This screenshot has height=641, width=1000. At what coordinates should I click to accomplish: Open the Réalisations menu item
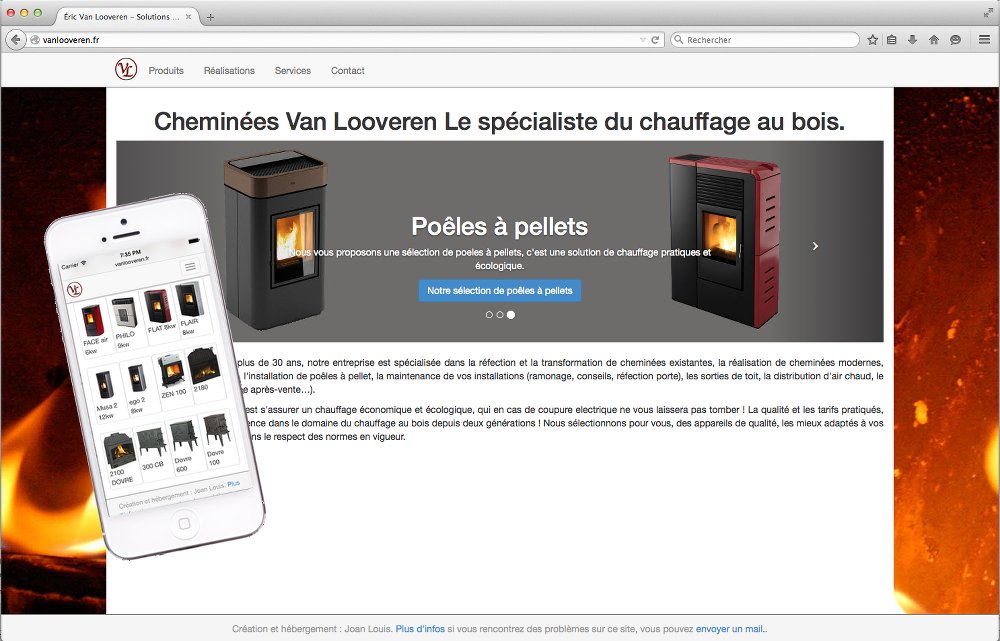coord(229,71)
